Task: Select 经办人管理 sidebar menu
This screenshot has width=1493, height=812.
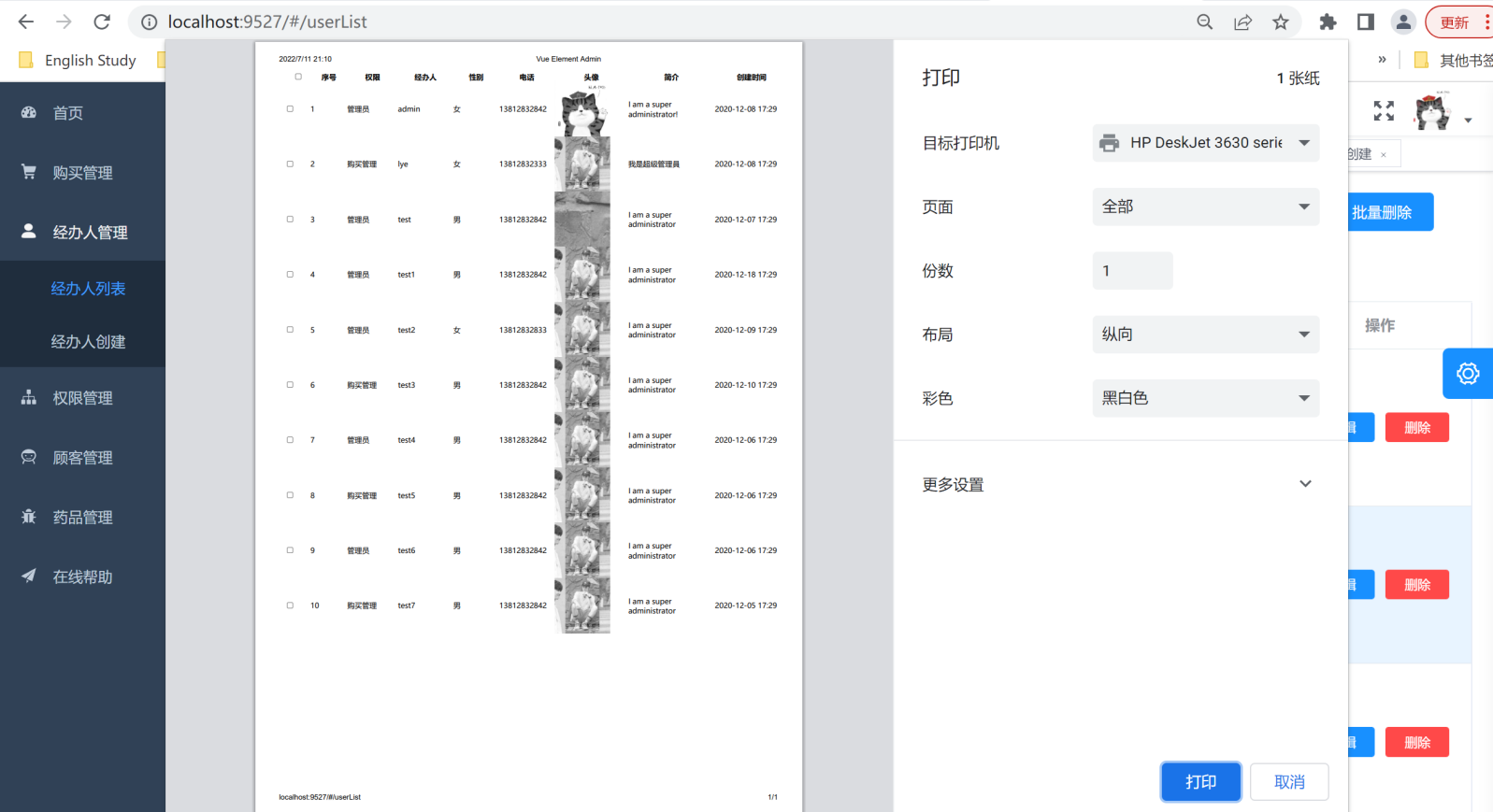Action: coord(82,232)
